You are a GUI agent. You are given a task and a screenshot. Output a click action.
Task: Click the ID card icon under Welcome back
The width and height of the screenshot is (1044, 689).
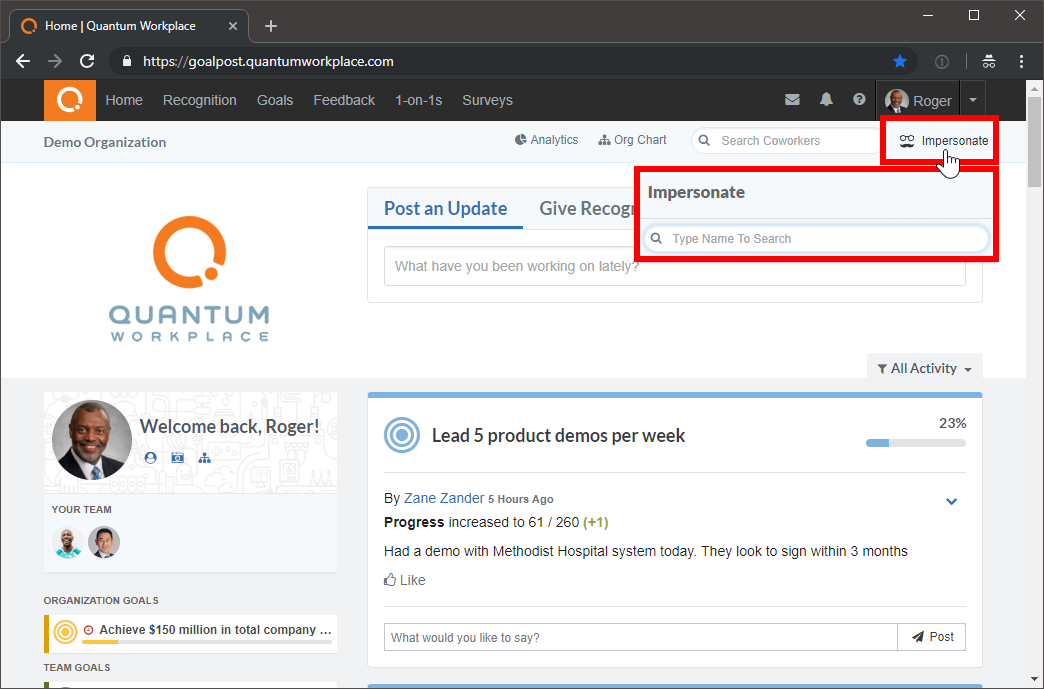pyautogui.click(x=177, y=458)
